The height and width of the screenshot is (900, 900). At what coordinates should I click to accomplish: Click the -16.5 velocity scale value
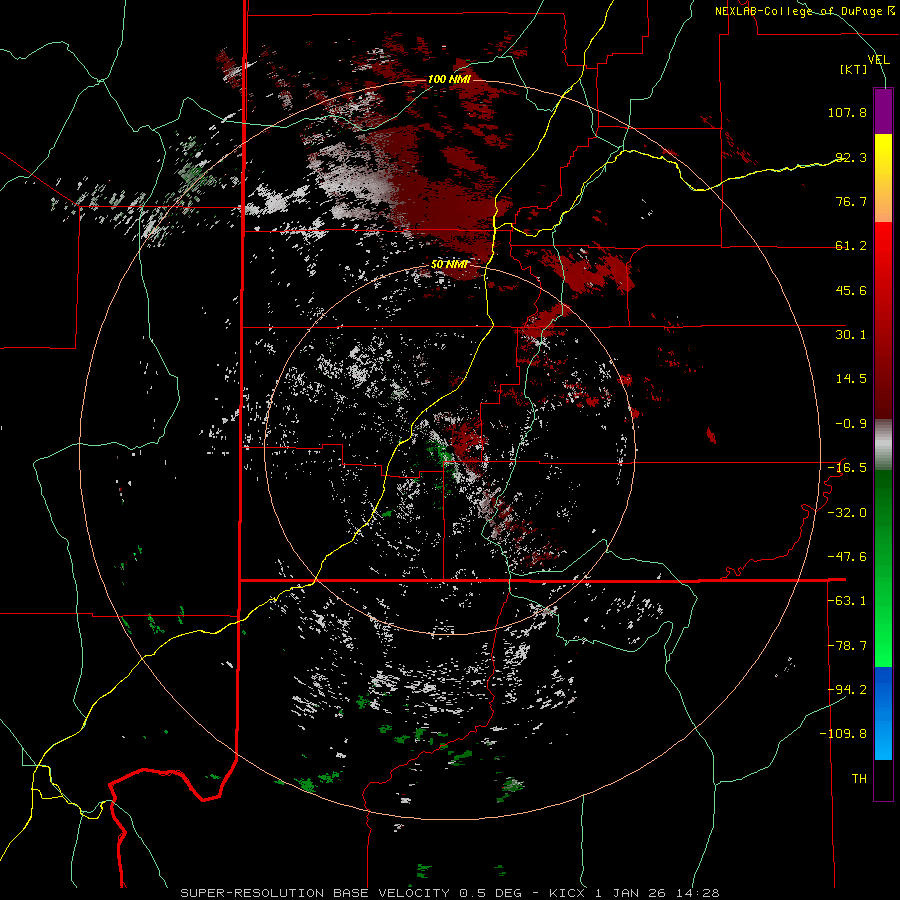847,468
